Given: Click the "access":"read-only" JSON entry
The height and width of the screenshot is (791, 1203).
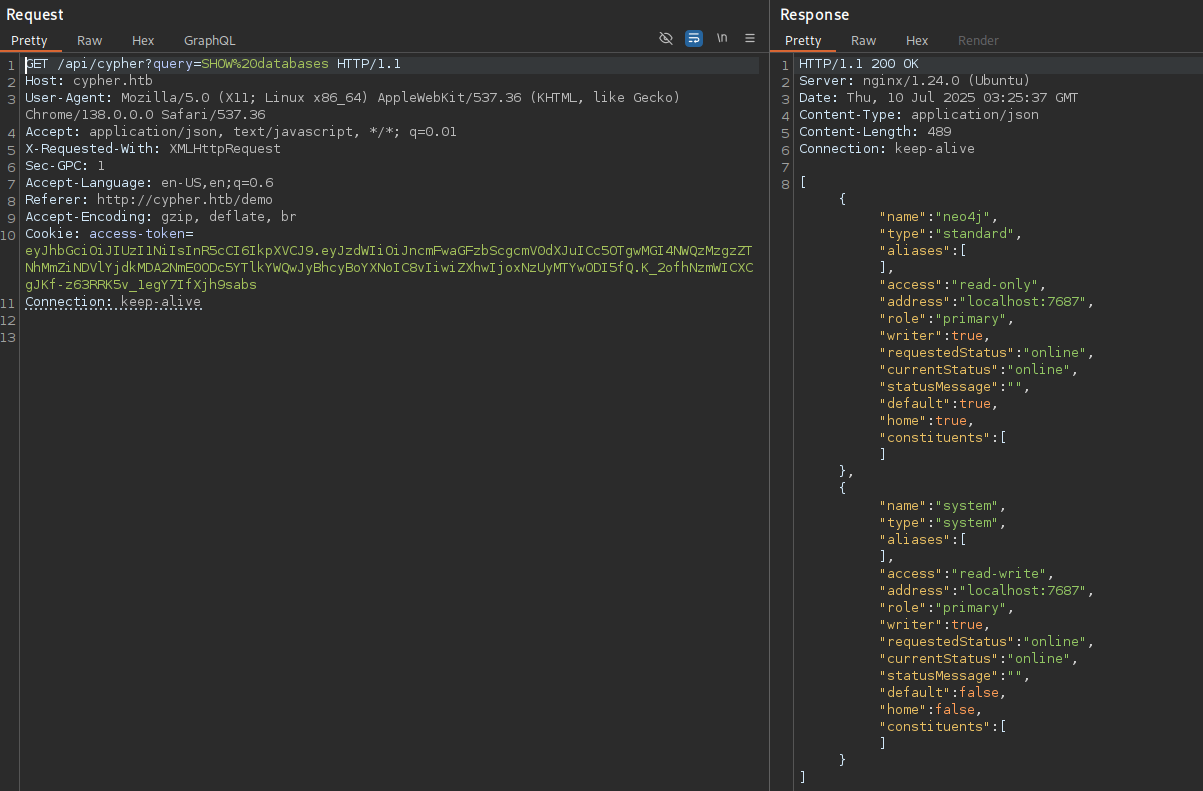Looking at the screenshot, I should click(x=963, y=285).
